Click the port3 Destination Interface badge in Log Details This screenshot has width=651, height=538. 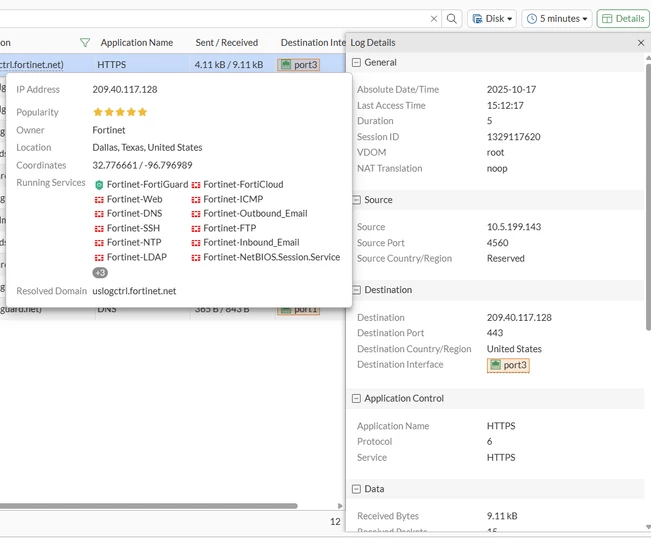pyautogui.click(x=508, y=365)
